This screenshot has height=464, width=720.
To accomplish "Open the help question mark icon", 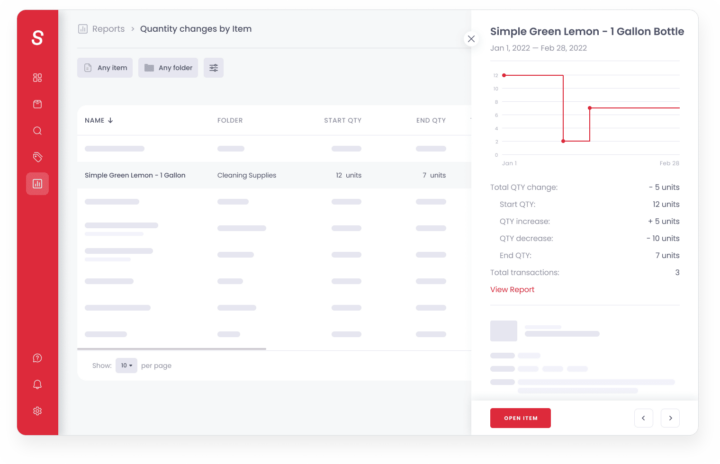I will [x=37, y=358].
